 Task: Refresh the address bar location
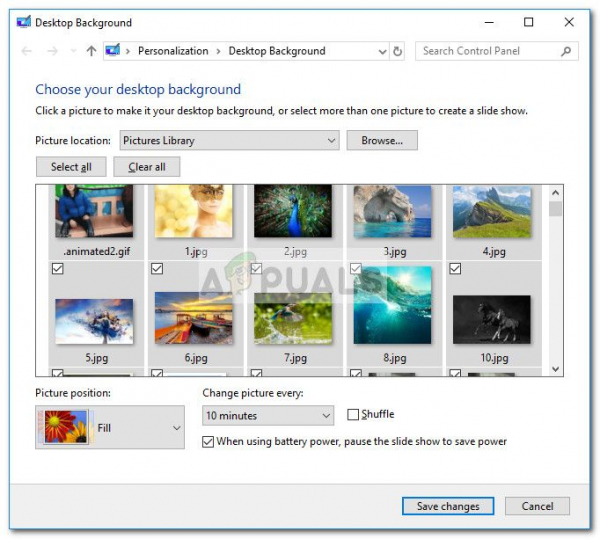(x=397, y=51)
